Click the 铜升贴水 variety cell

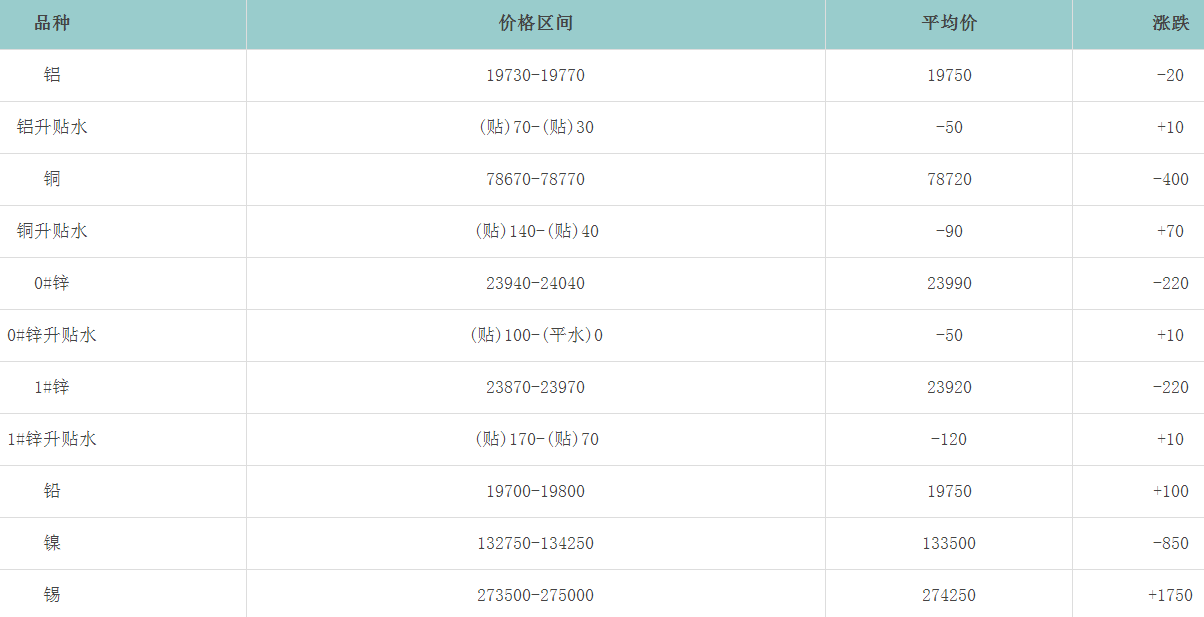tap(52, 231)
